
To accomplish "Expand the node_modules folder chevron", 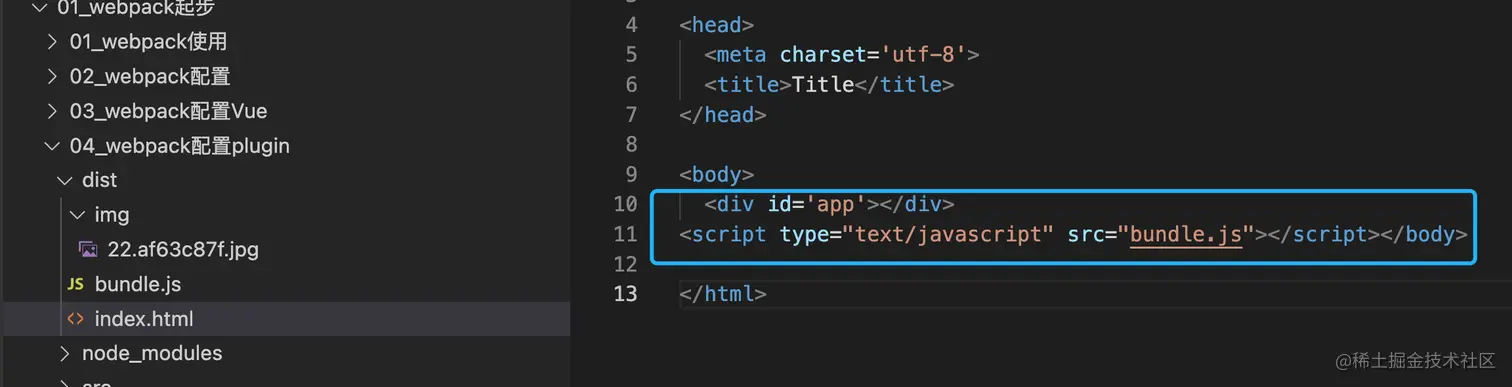I will pos(64,353).
